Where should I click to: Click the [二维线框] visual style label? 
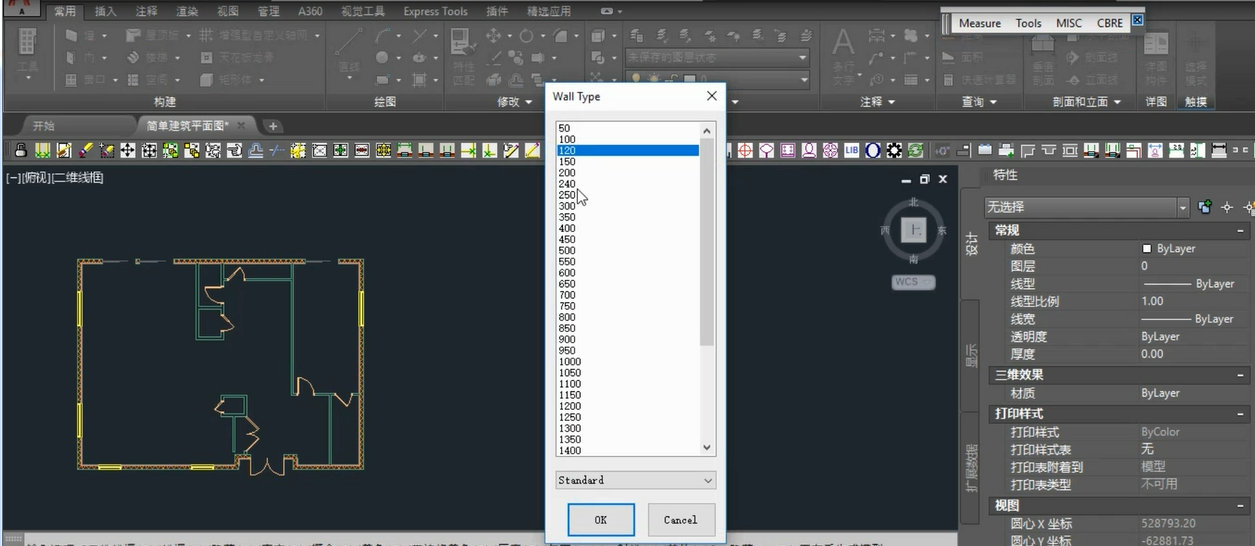79,178
